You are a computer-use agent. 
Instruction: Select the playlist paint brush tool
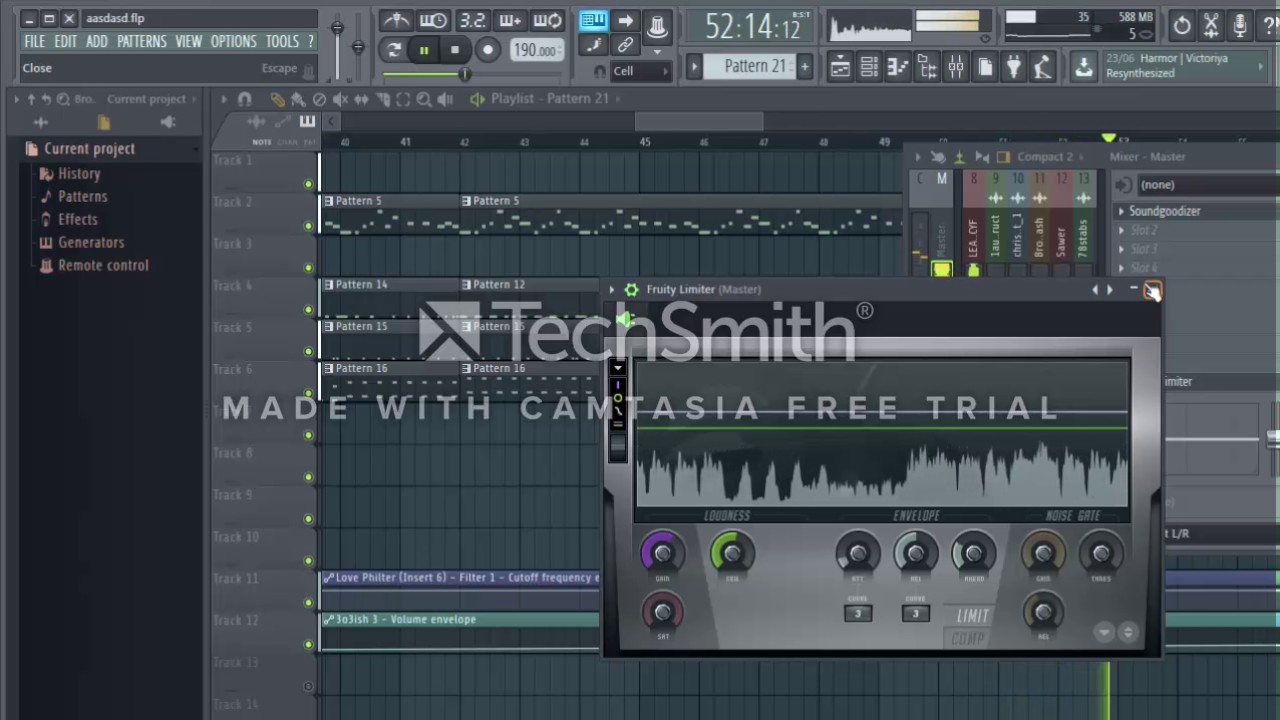(298, 99)
